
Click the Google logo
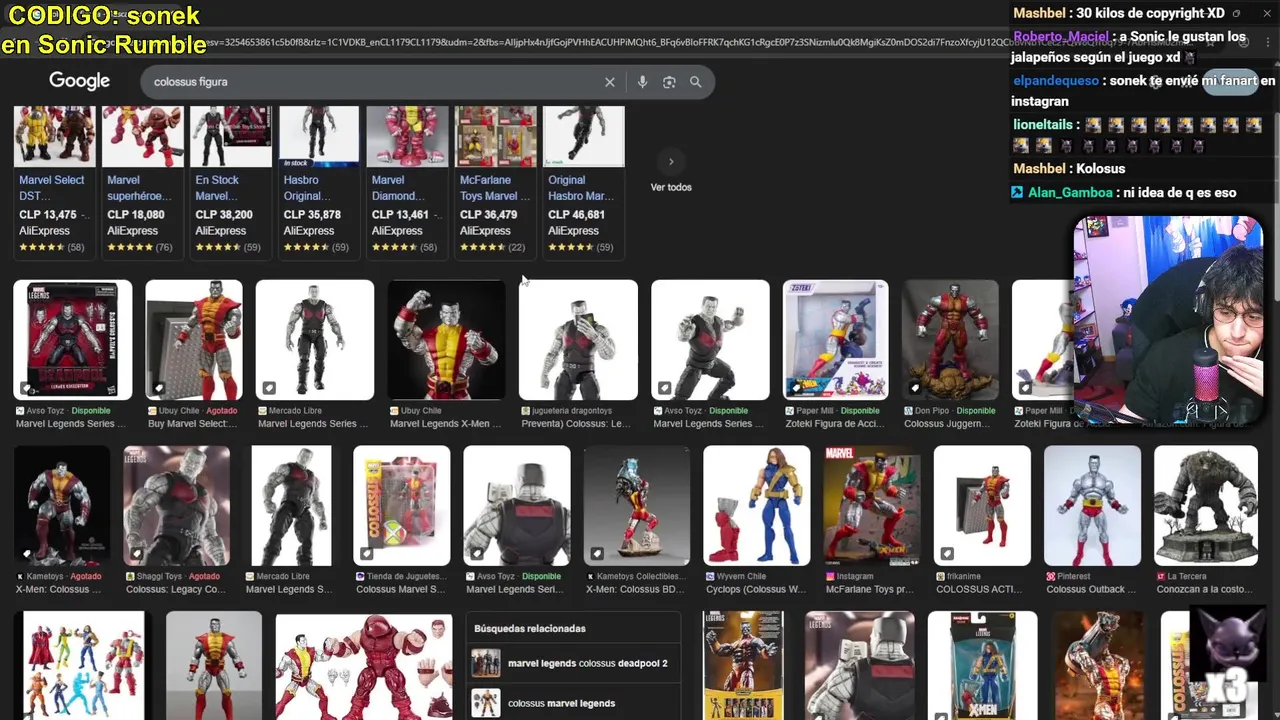[79, 81]
